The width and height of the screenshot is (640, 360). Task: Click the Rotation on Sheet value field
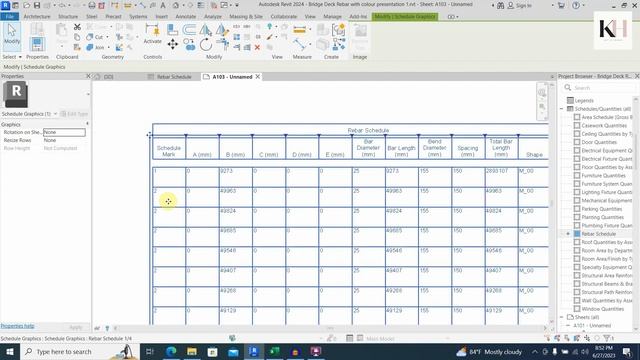(x=64, y=132)
